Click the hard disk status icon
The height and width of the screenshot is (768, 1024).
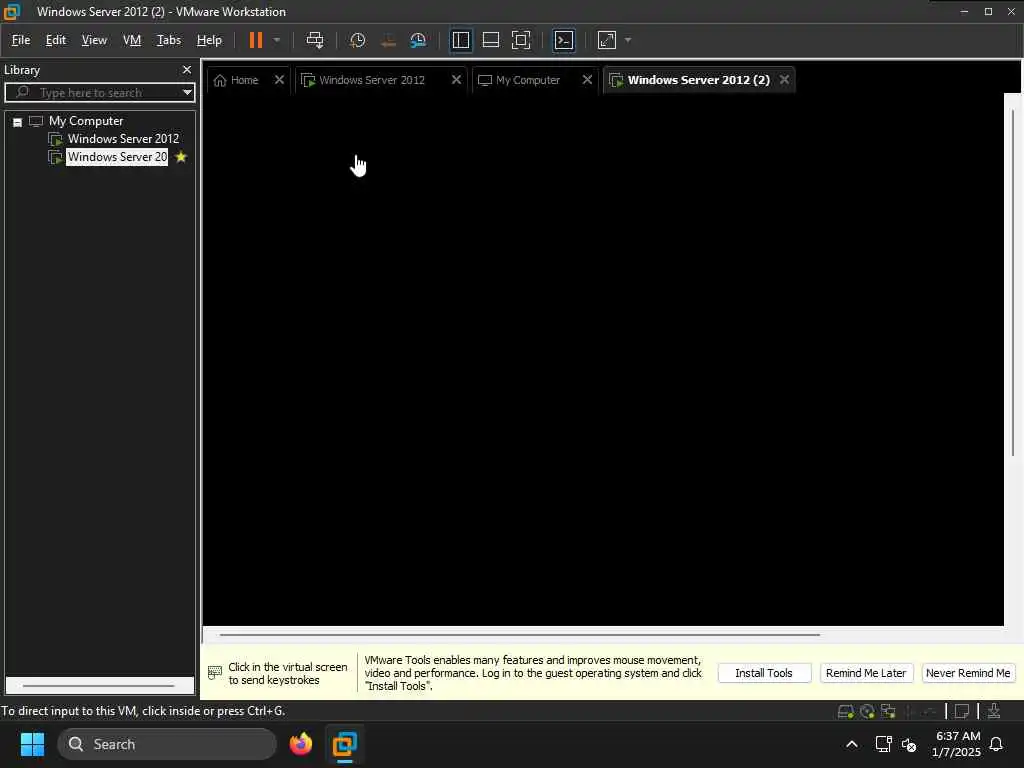point(846,711)
